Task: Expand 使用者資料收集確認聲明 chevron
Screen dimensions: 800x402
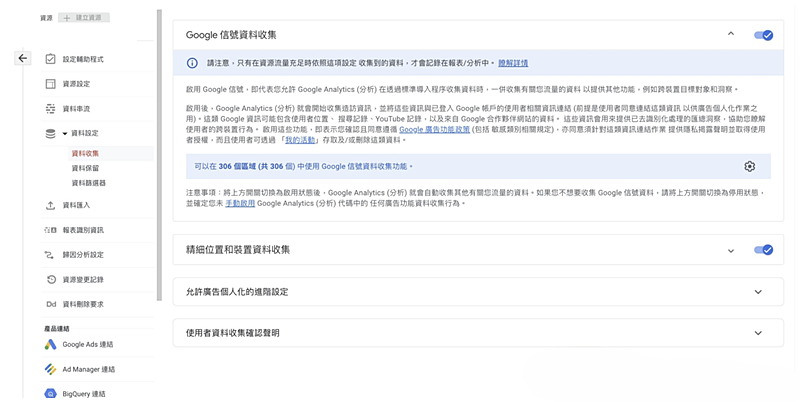Action: 758,333
